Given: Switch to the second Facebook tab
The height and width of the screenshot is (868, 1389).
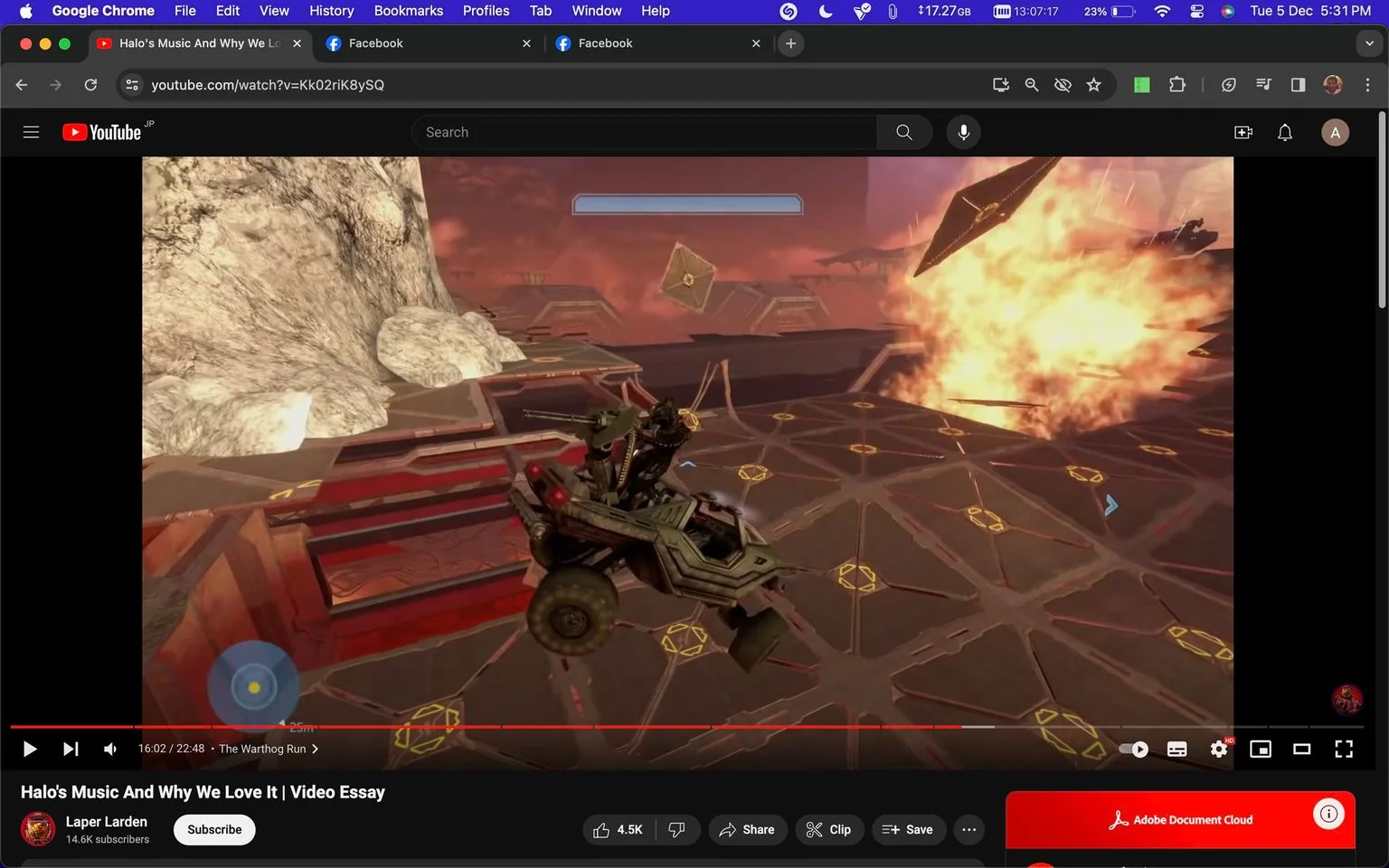Looking at the screenshot, I should click(x=657, y=43).
